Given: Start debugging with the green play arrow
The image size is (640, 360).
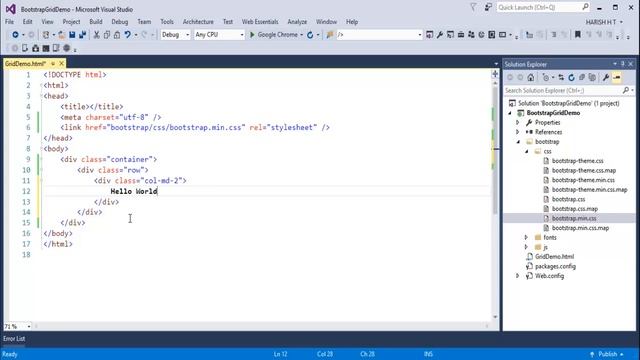Looking at the screenshot, I should click(x=252, y=35).
